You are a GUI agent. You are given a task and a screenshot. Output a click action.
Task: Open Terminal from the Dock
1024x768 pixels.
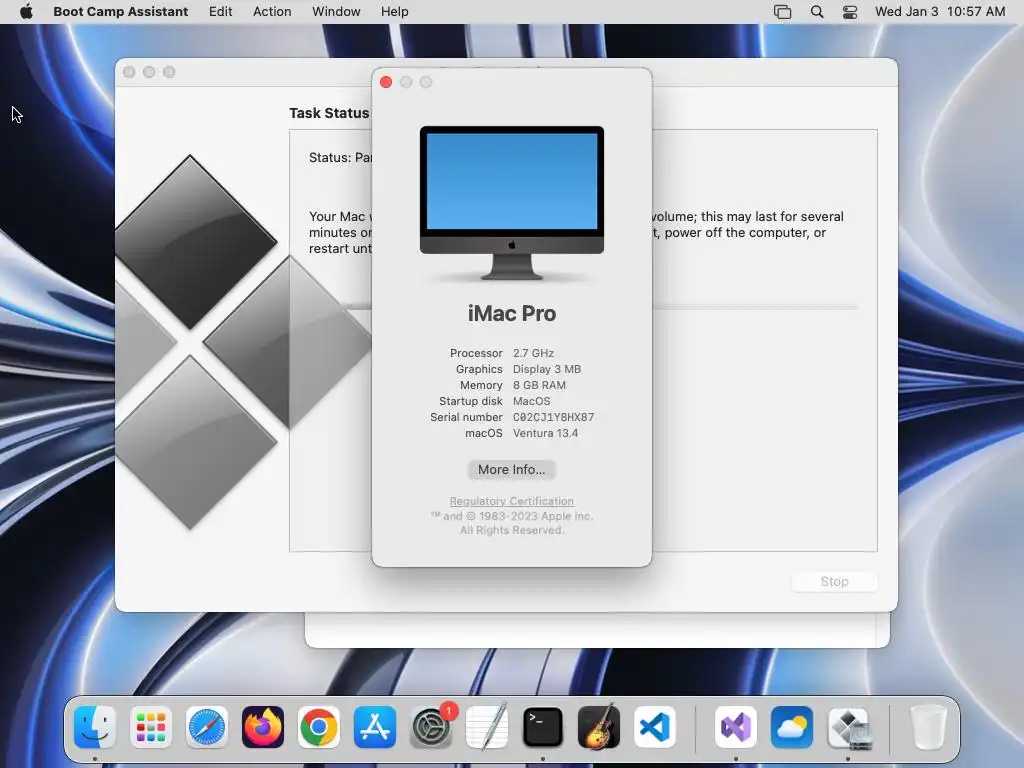(x=543, y=727)
